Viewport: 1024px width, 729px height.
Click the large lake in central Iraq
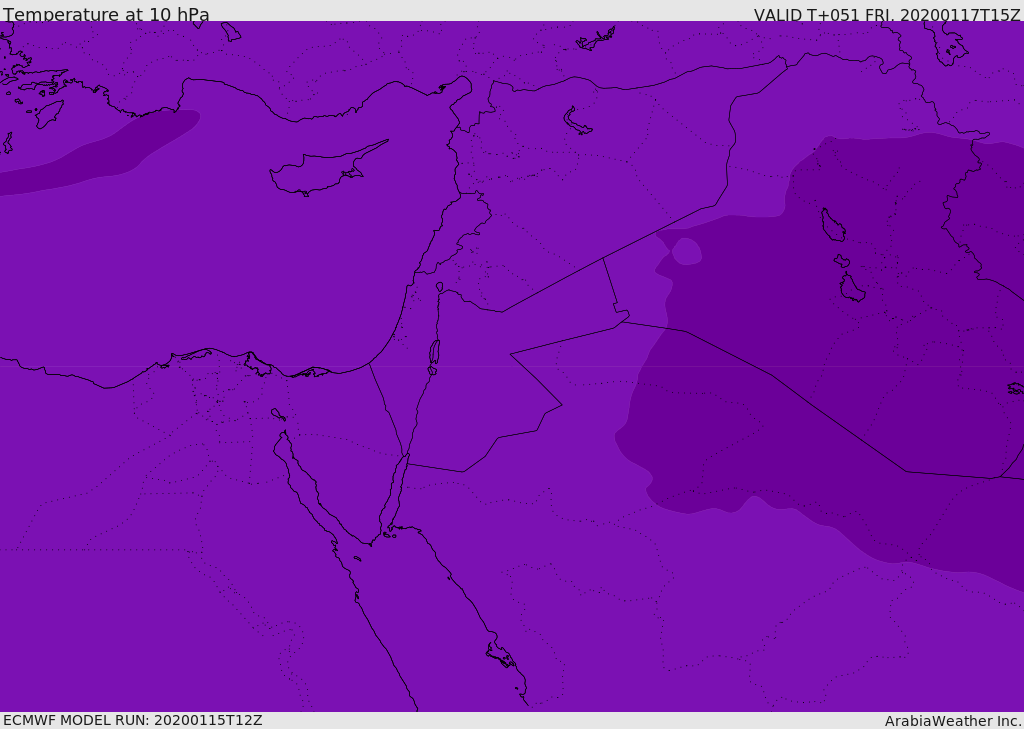[833, 225]
